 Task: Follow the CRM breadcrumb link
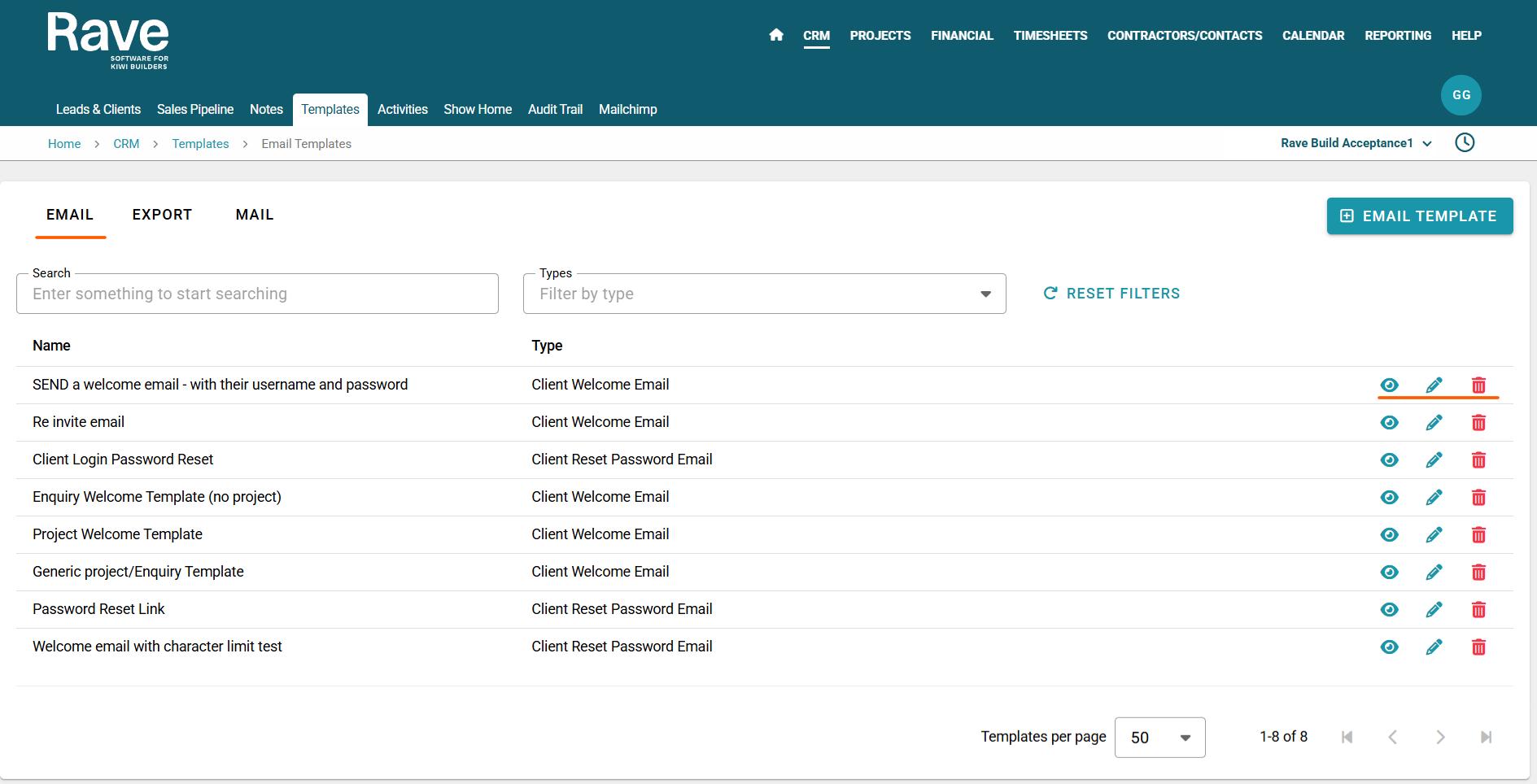point(126,144)
